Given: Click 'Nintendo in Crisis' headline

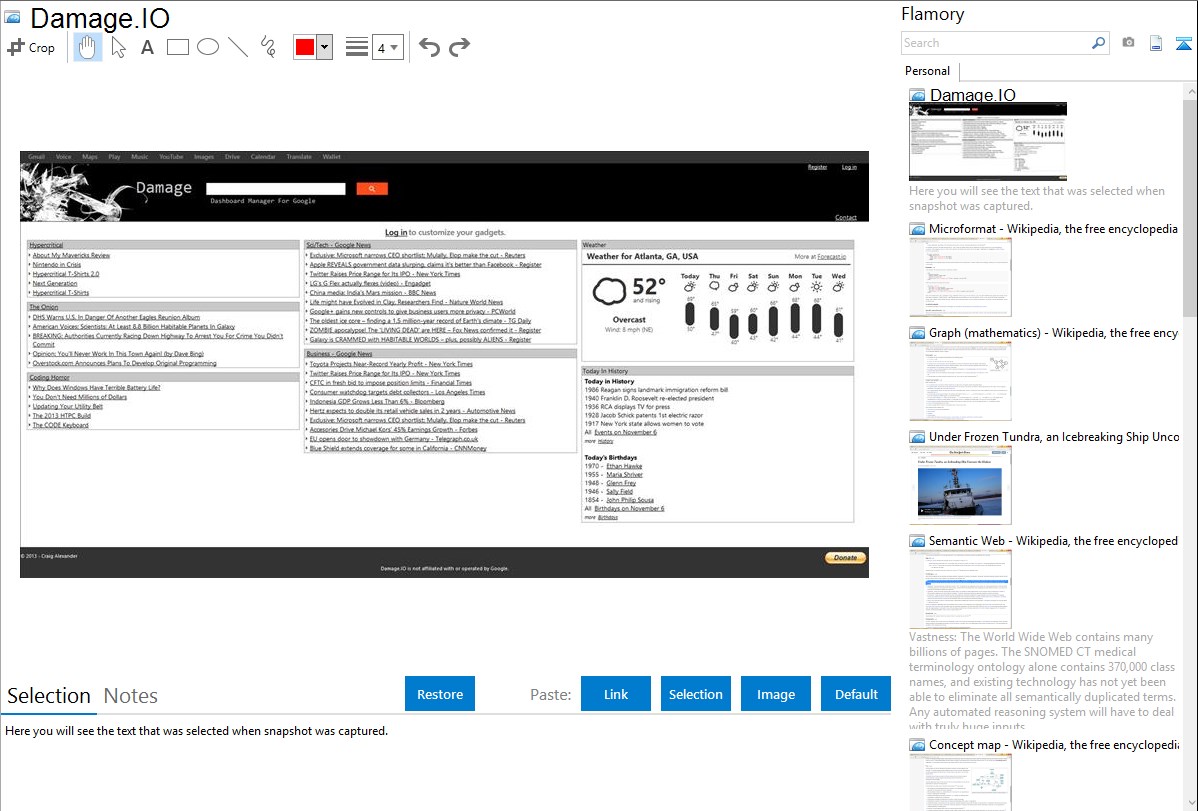Looking at the screenshot, I should [x=57, y=264].
